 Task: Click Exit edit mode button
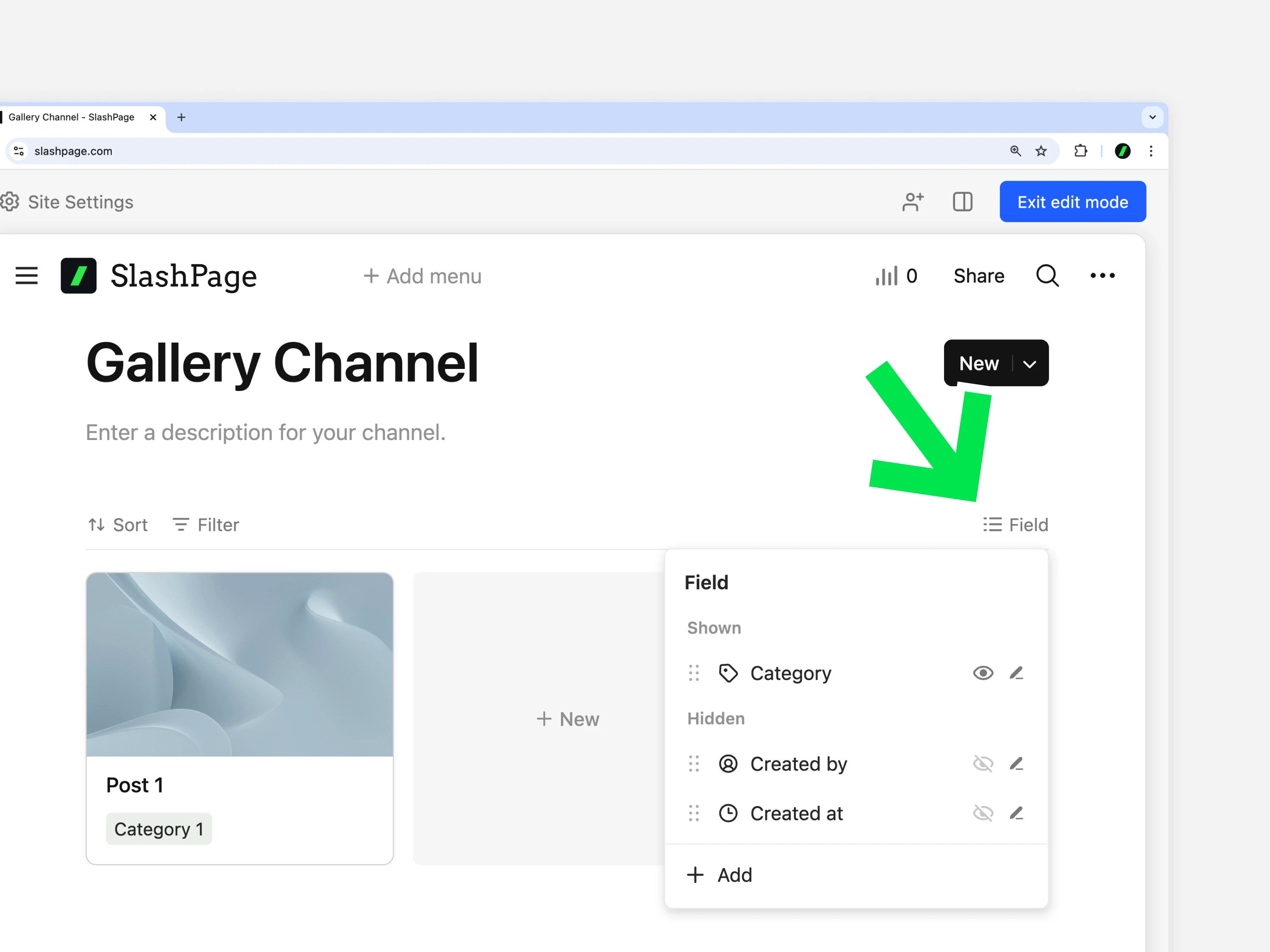pos(1072,202)
